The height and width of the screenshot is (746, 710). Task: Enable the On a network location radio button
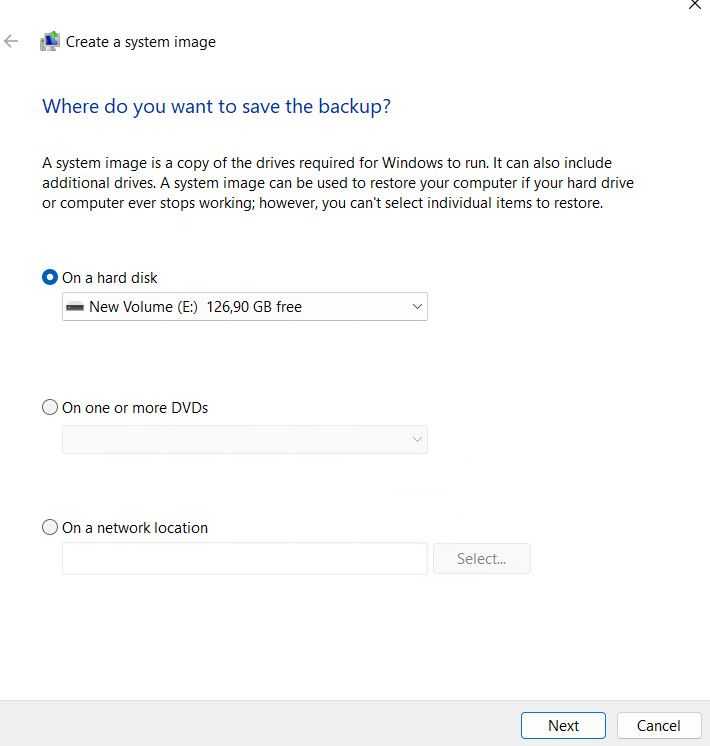[50, 528]
